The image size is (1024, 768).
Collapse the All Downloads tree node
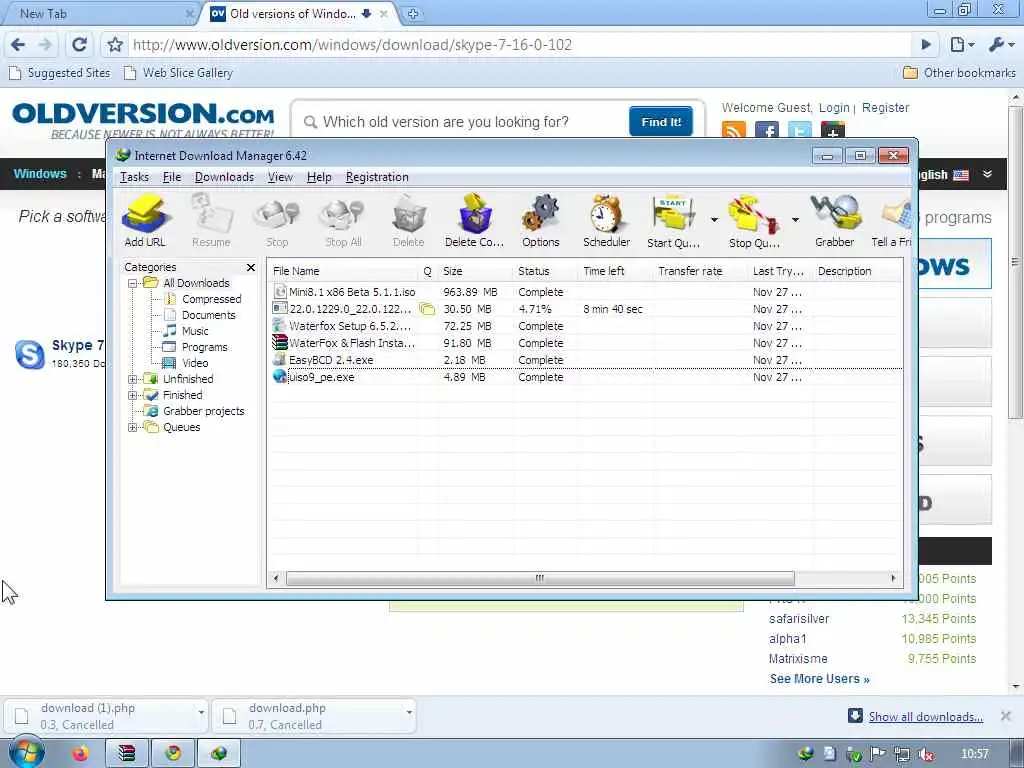point(133,283)
